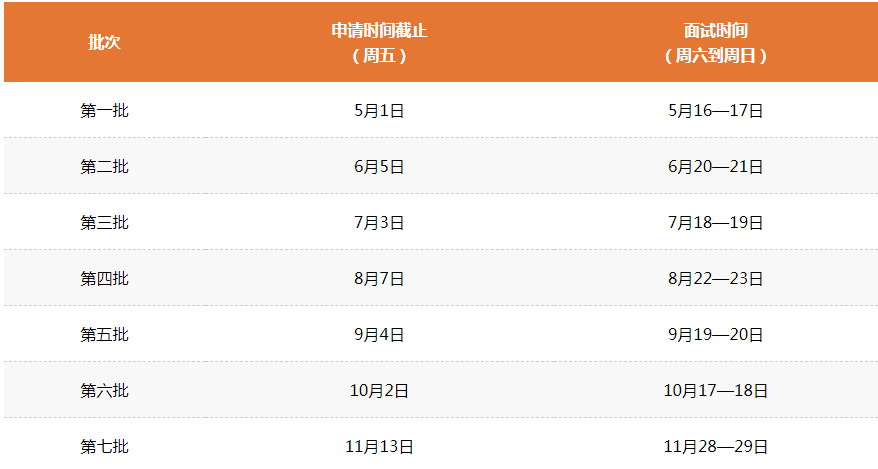Click the 11月28—29日 interview date

[715, 447]
